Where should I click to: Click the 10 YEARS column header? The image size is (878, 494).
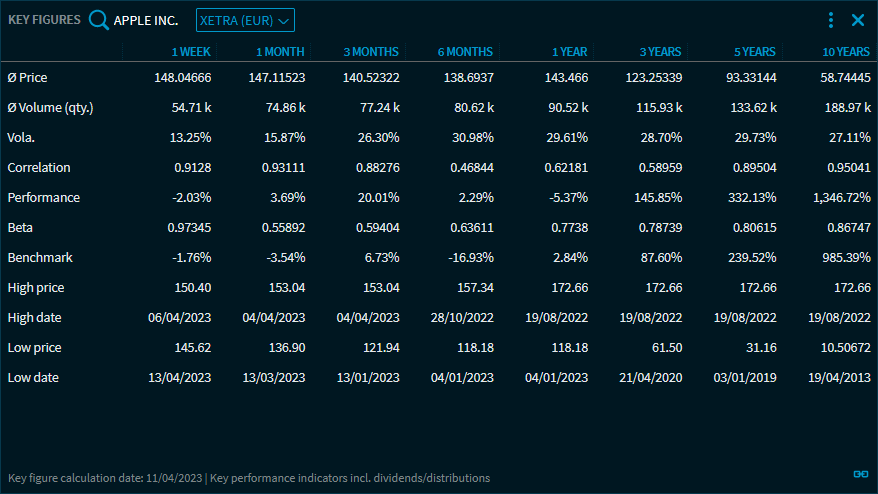point(845,51)
